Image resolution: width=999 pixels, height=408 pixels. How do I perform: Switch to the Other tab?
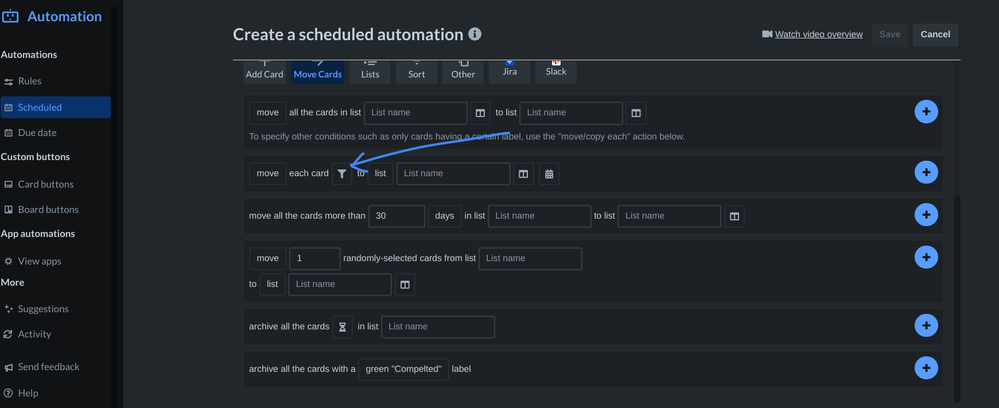coord(463,72)
